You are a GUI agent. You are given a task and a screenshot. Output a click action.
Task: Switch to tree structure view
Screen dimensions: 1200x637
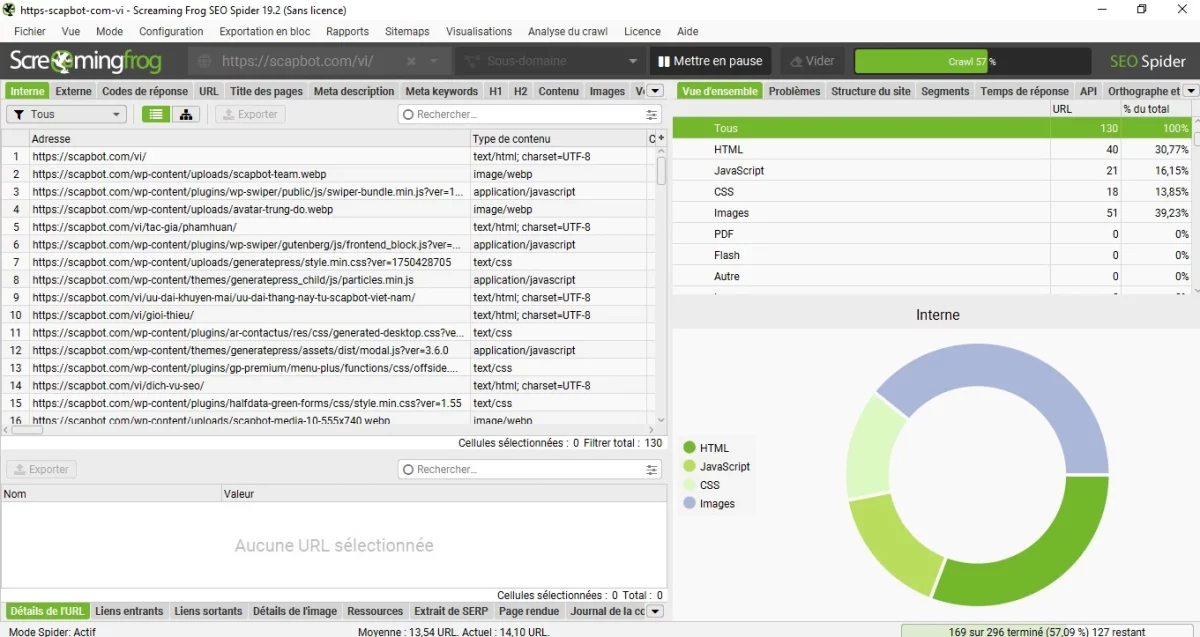pos(185,114)
